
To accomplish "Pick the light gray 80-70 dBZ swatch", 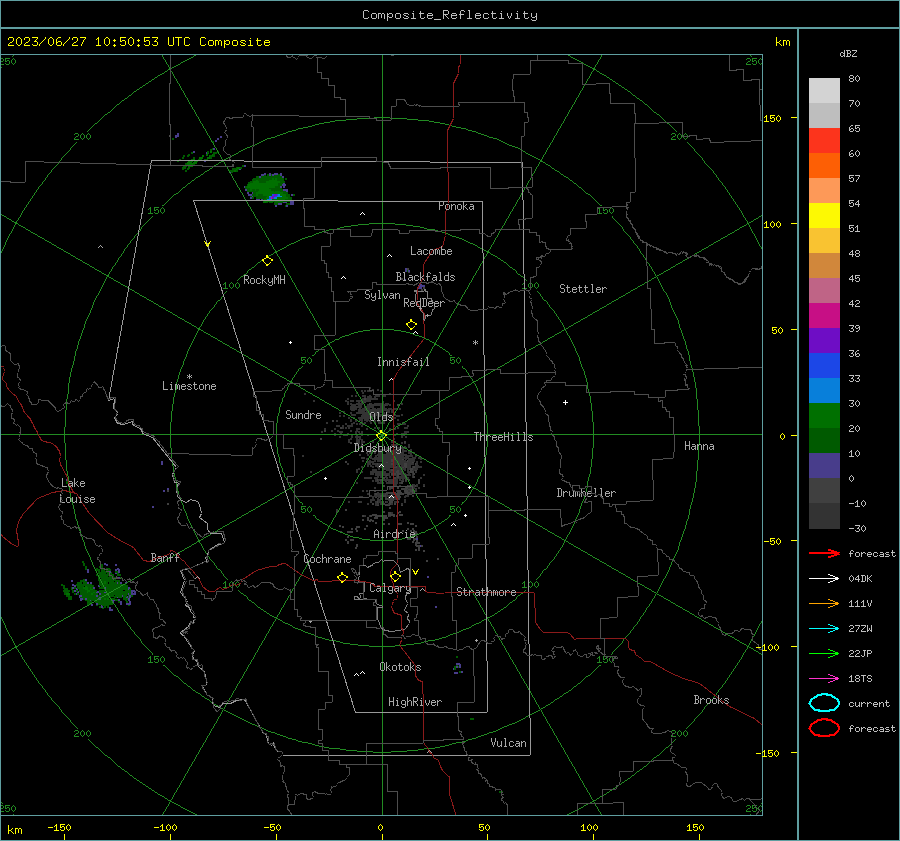I will [824, 91].
